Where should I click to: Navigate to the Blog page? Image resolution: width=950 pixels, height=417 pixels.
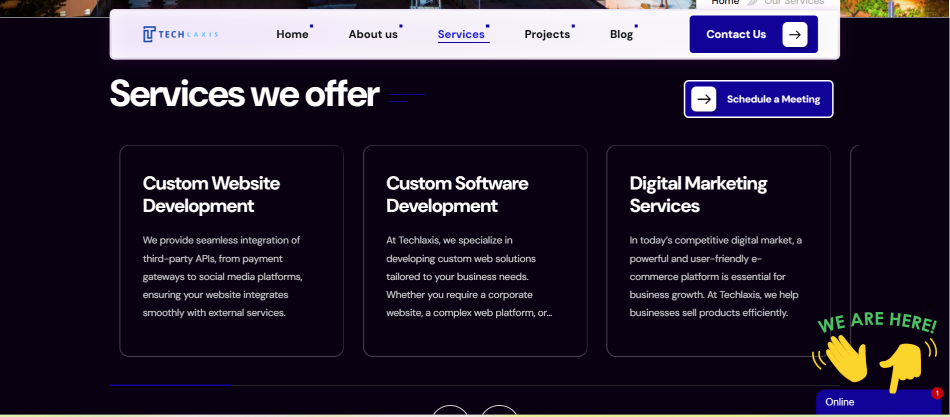[621, 34]
